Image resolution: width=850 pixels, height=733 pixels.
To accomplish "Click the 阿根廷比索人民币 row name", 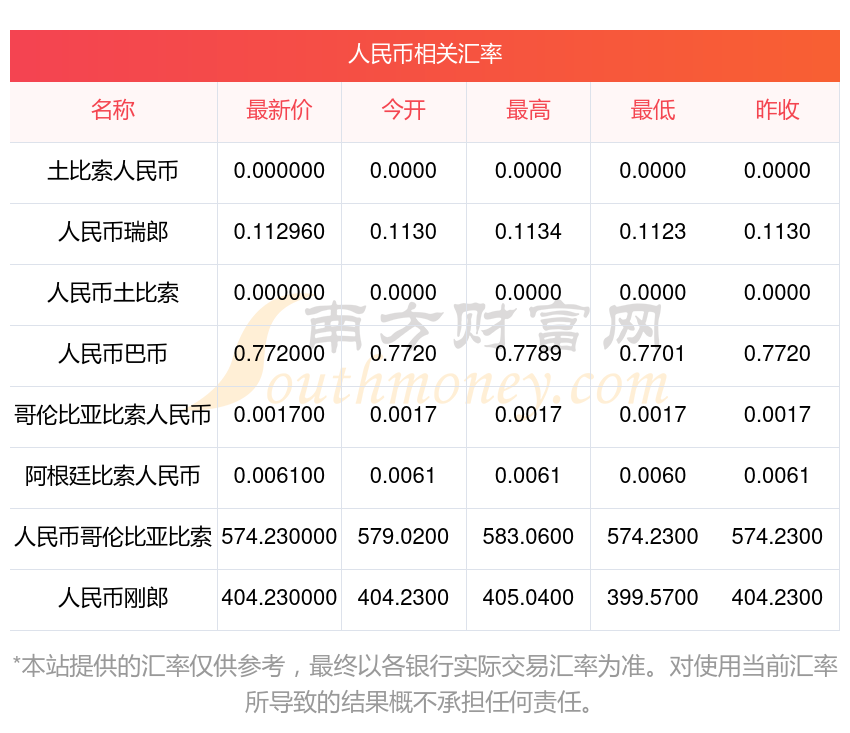I will point(113,477).
